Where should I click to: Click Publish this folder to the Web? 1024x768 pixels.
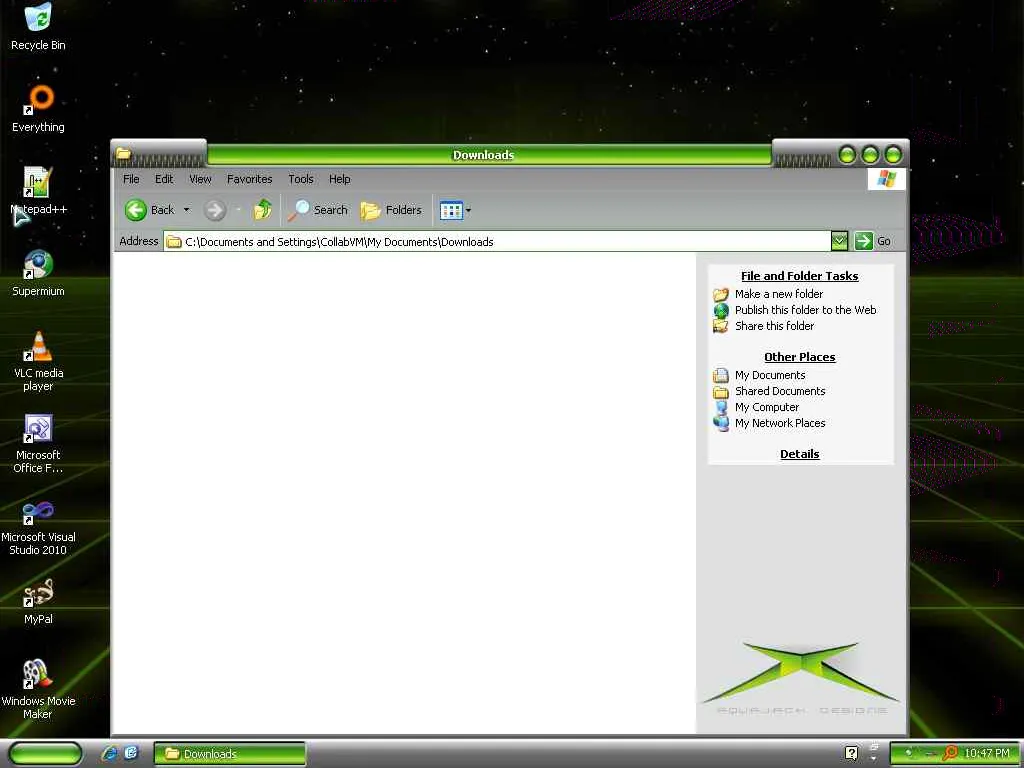coord(806,310)
